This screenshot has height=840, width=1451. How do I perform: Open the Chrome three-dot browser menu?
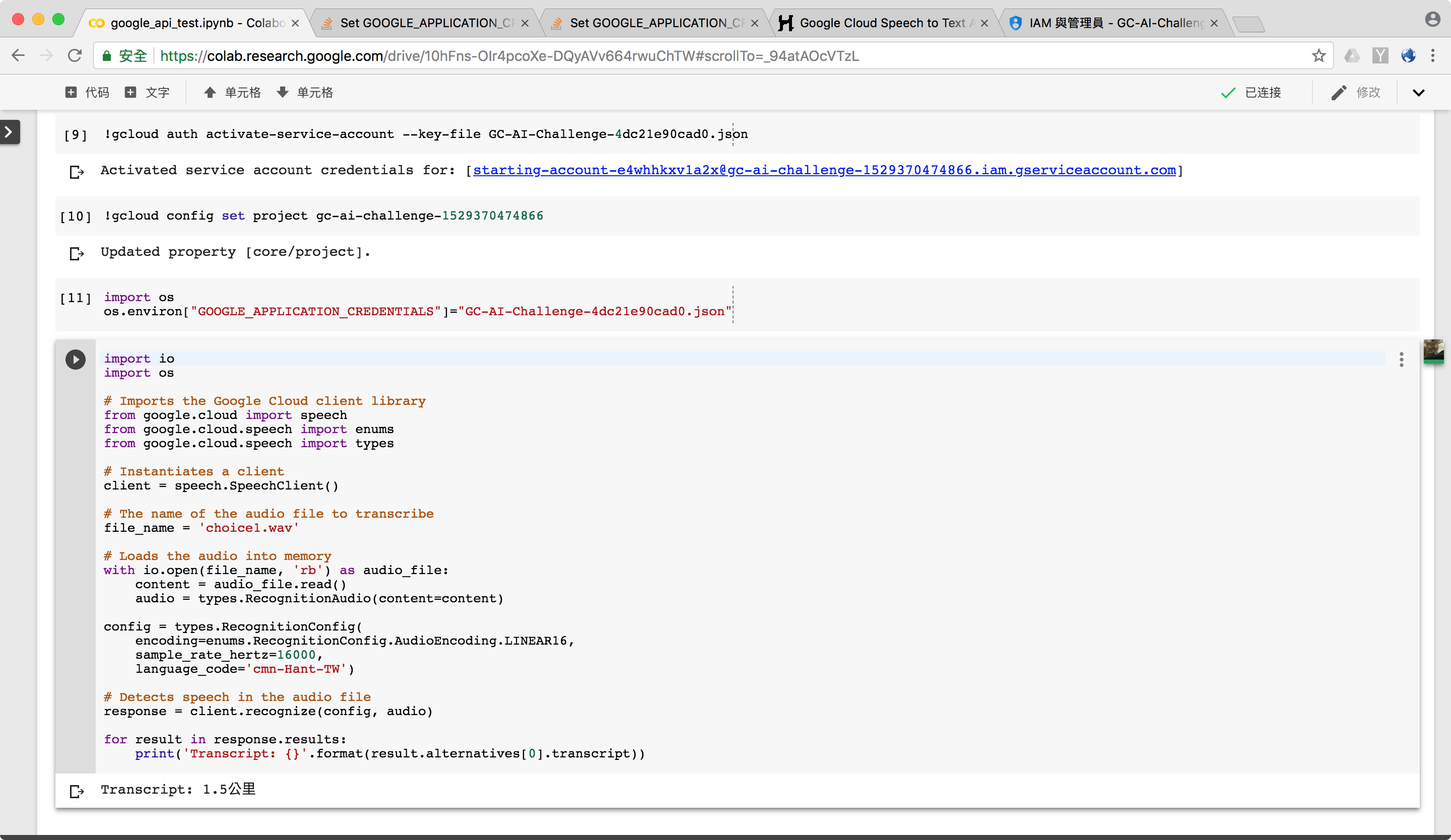[1433, 56]
